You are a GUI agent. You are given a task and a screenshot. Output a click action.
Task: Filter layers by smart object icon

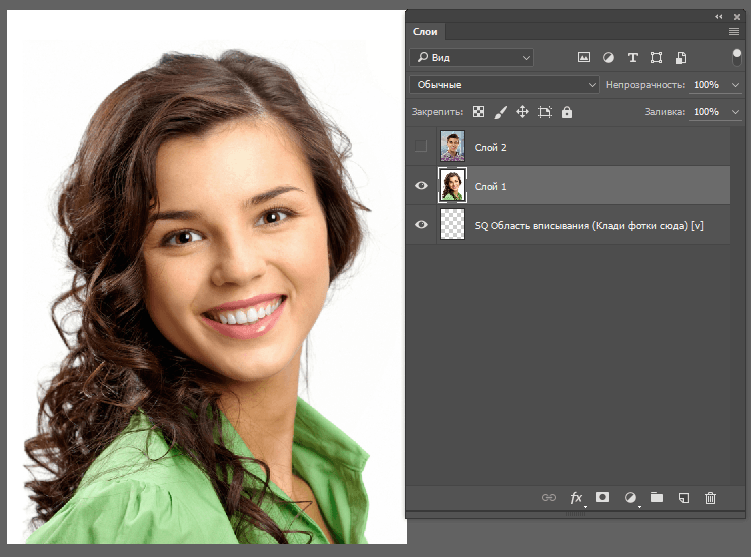click(681, 58)
